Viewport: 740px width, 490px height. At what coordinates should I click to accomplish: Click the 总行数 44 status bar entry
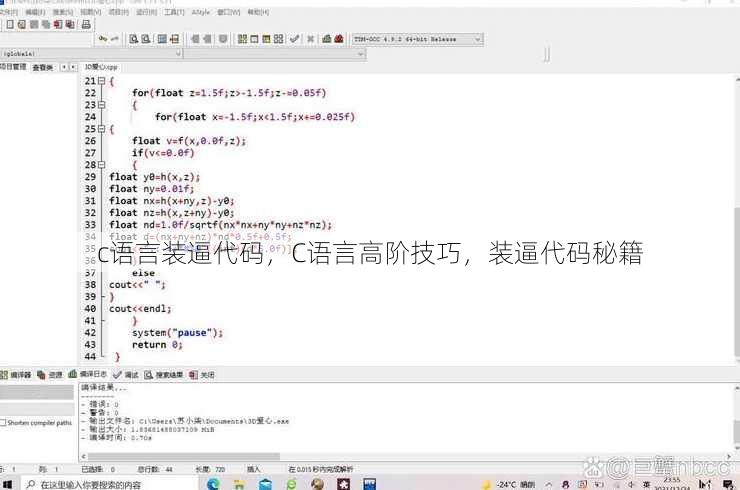(155, 469)
